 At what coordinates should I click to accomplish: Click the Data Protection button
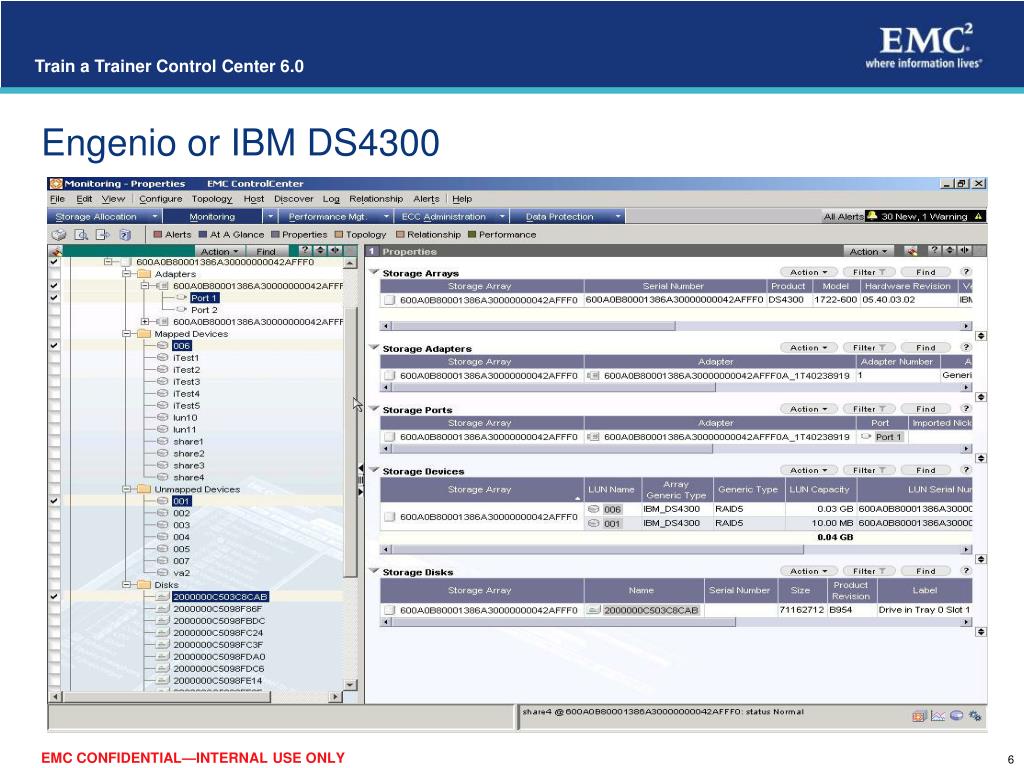[560, 216]
